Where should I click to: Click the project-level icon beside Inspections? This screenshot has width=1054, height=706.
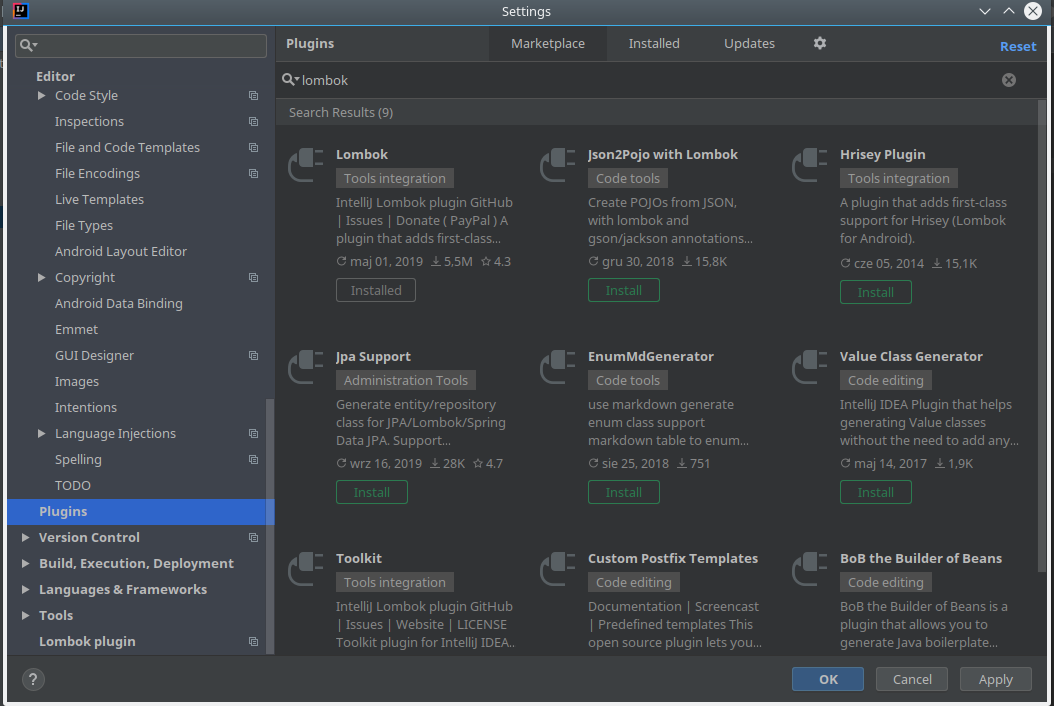point(253,122)
